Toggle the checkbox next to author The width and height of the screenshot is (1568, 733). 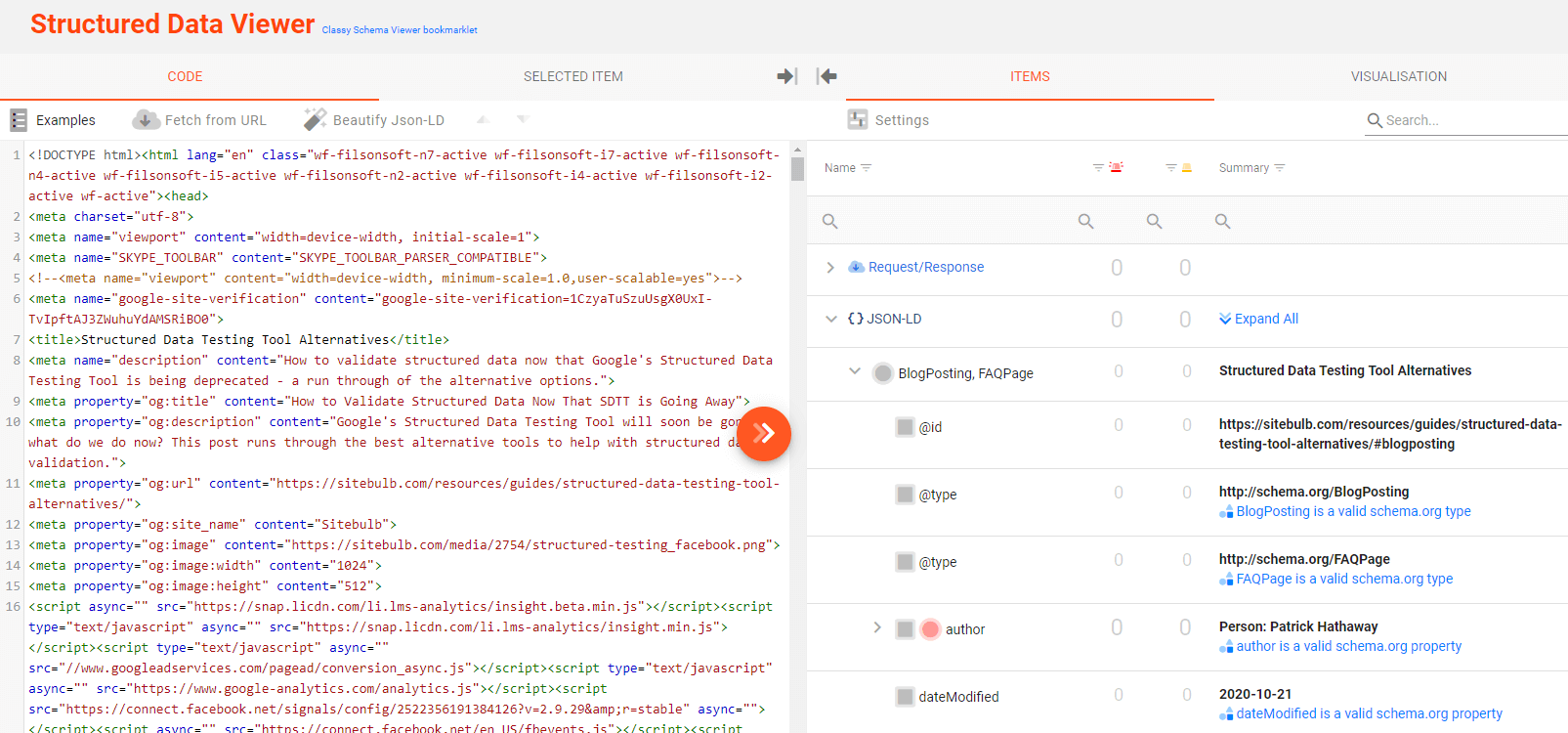[x=905, y=629]
